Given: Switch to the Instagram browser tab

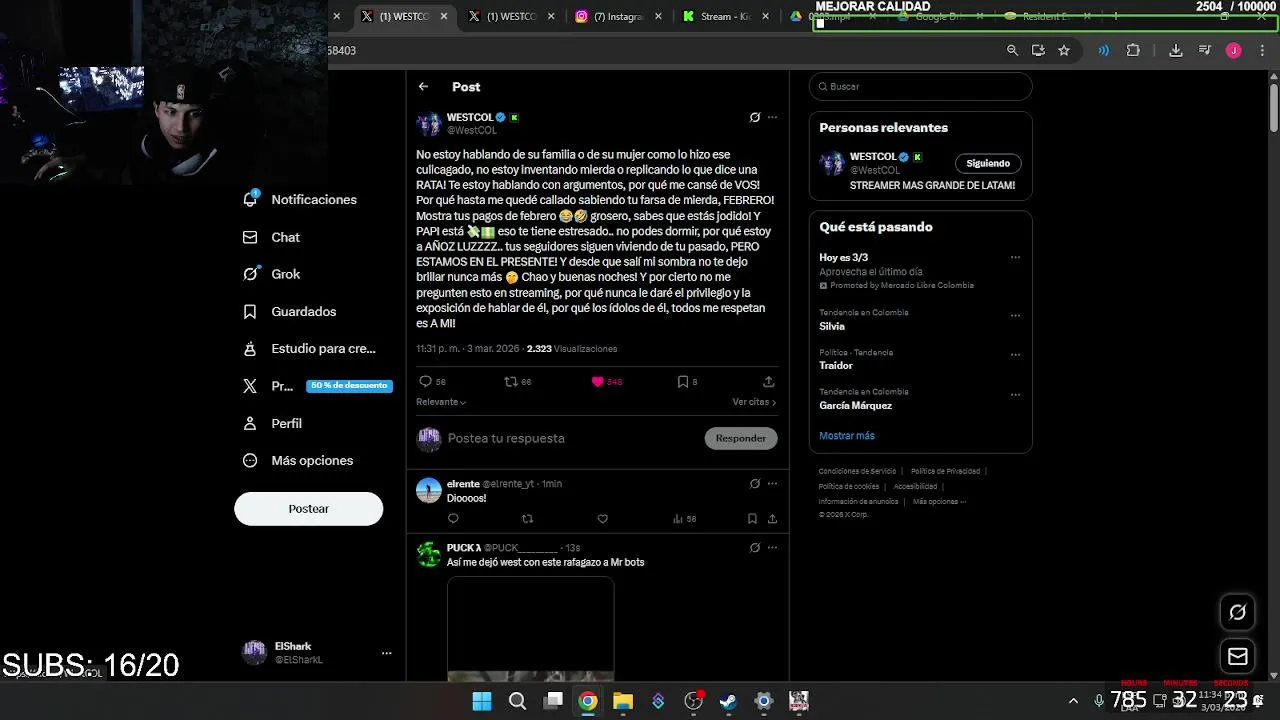Looking at the screenshot, I should point(616,16).
